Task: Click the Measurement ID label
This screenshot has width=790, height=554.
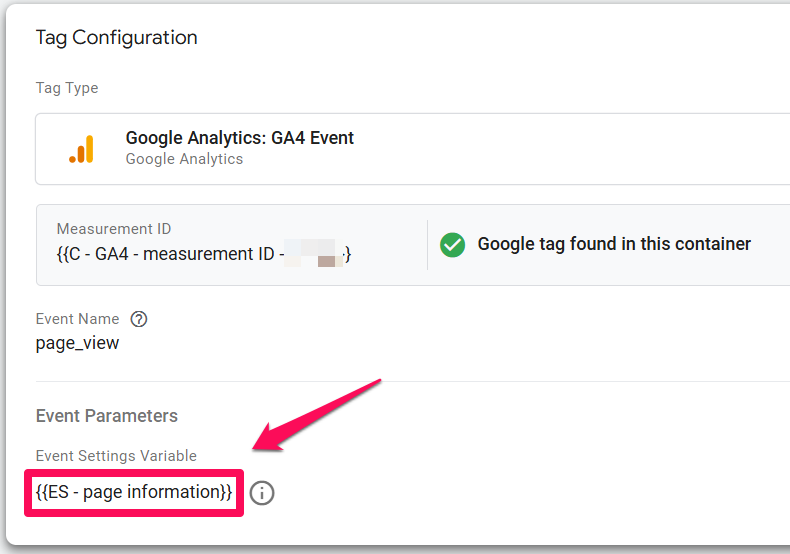Action: (x=114, y=229)
